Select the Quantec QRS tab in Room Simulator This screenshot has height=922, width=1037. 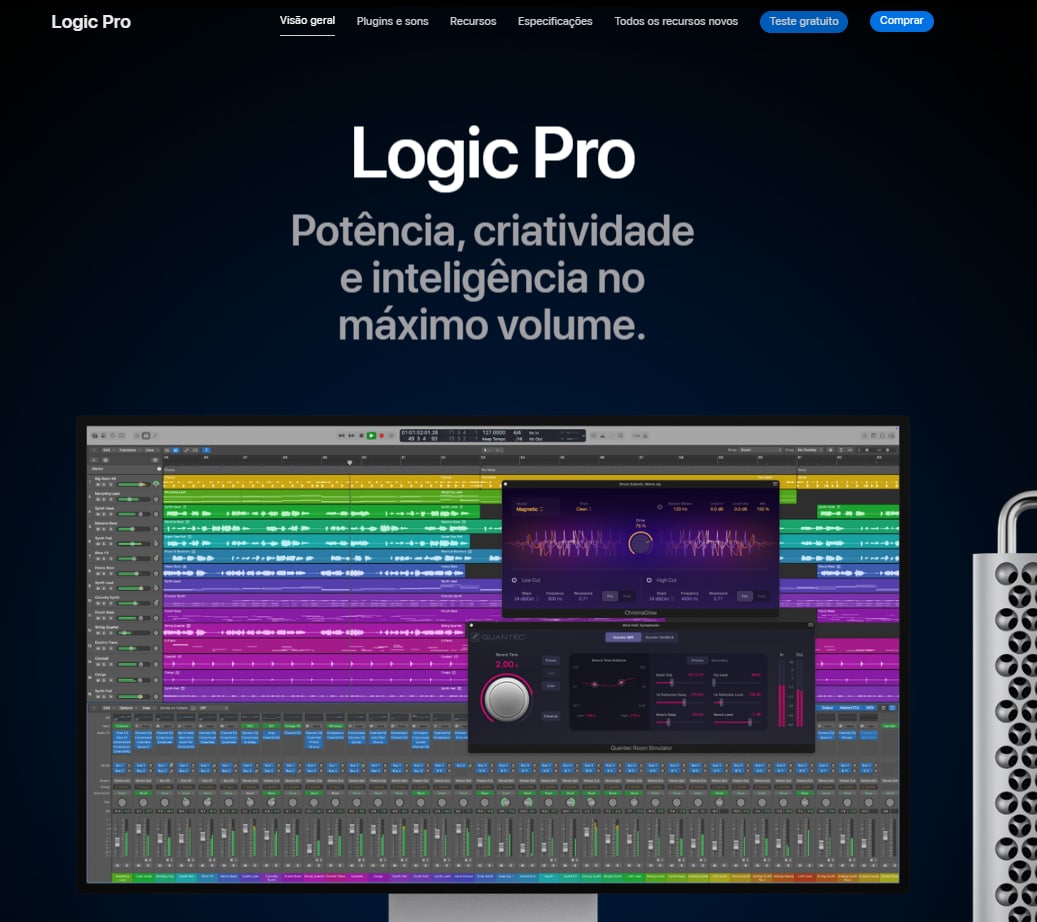coord(623,637)
